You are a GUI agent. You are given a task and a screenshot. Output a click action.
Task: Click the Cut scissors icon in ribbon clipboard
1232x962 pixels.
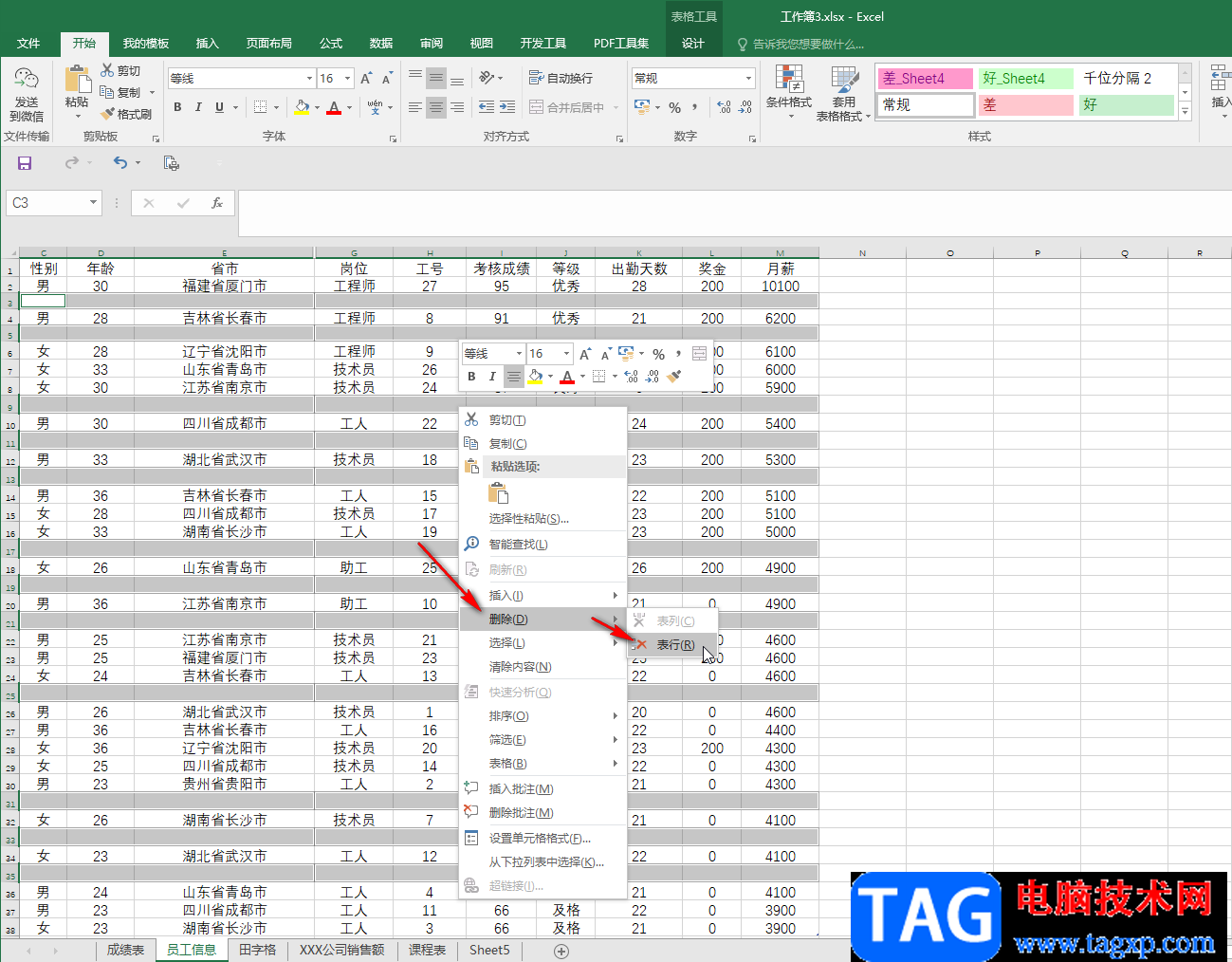pos(107,70)
